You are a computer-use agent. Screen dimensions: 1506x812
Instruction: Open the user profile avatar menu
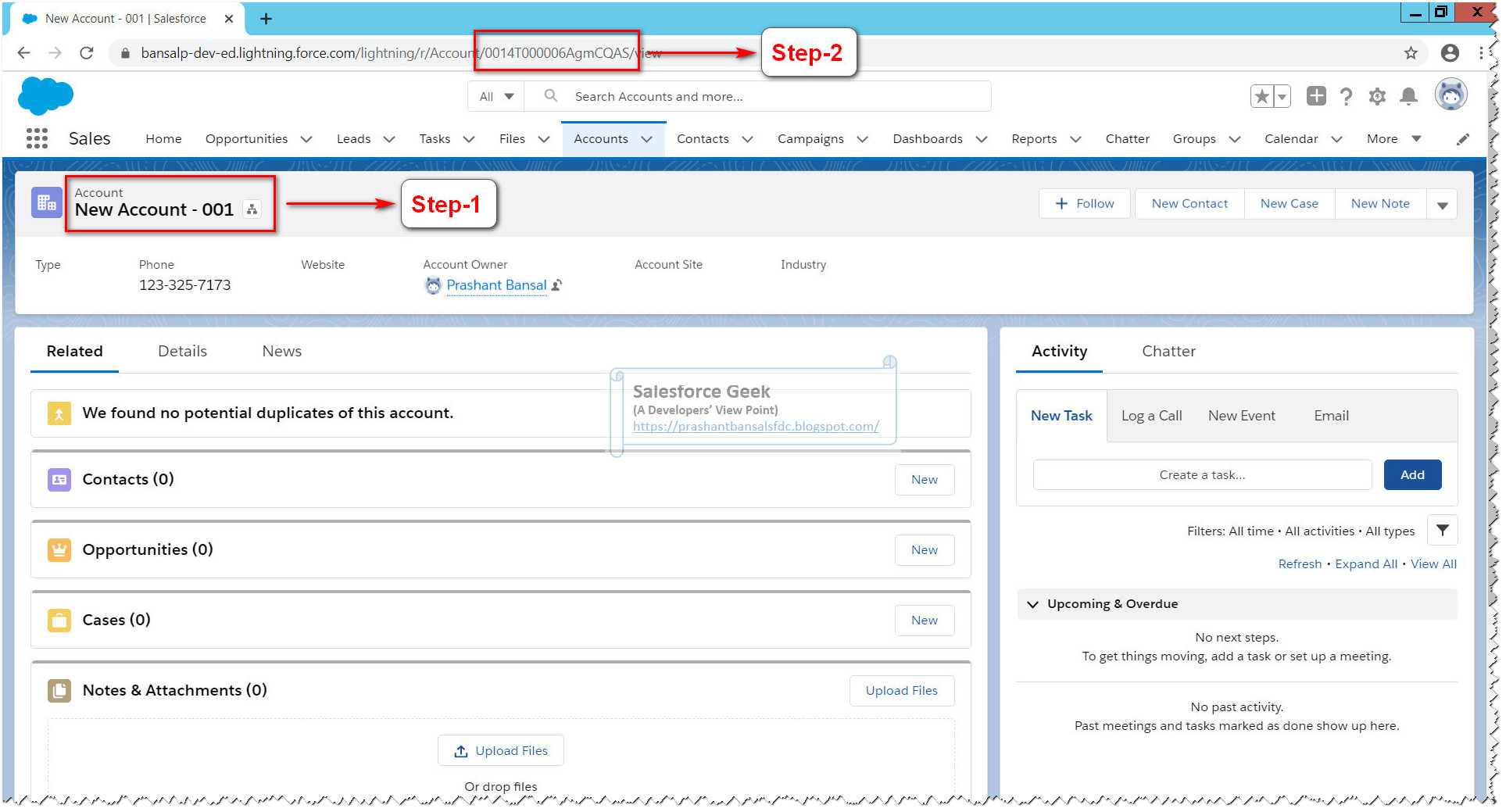(x=1451, y=95)
